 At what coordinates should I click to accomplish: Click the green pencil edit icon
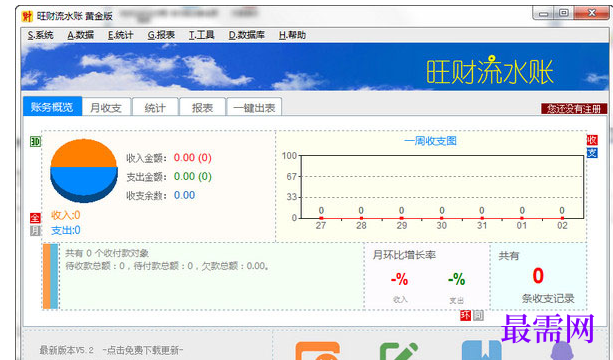tap(399, 351)
